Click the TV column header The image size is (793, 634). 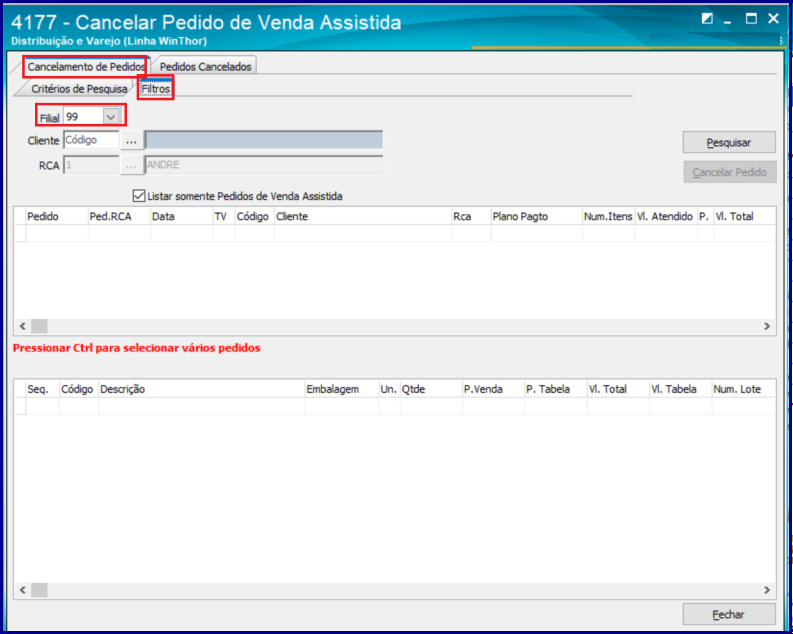tap(224, 216)
